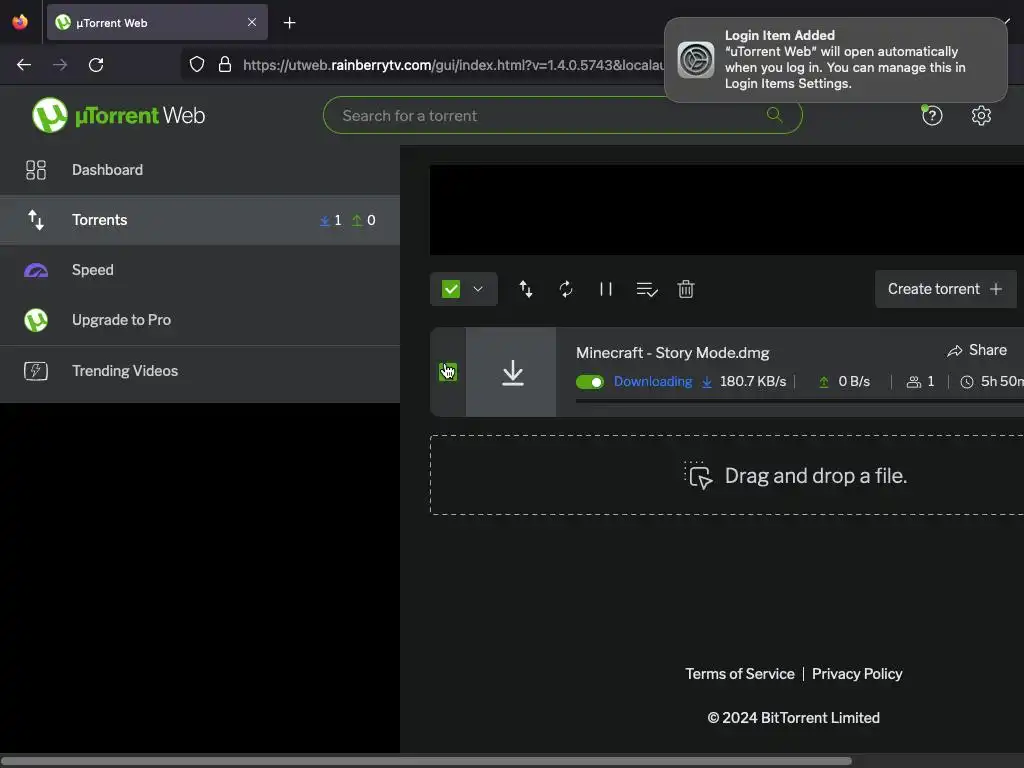Click the Share arrow icon
Screen dimensions: 1024x768
[x=955, y=351]
